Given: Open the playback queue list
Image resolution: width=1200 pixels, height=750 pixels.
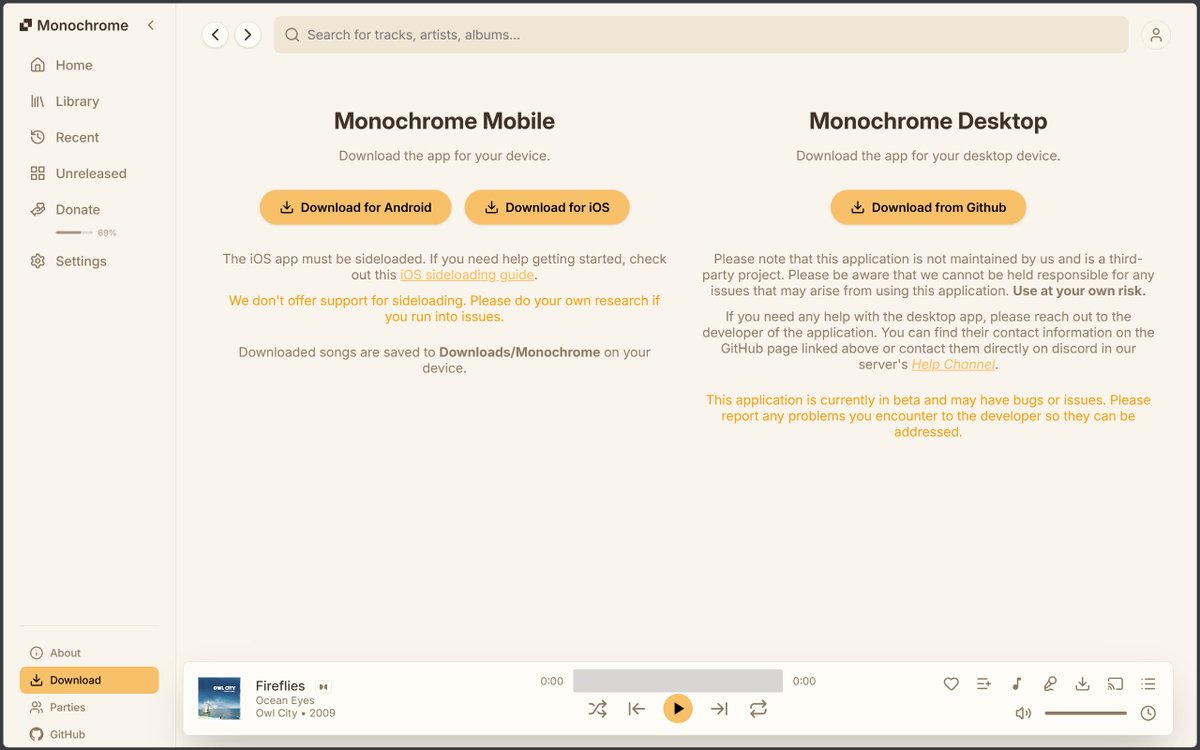Looking at the screenshot, I should click(1148, 684).
